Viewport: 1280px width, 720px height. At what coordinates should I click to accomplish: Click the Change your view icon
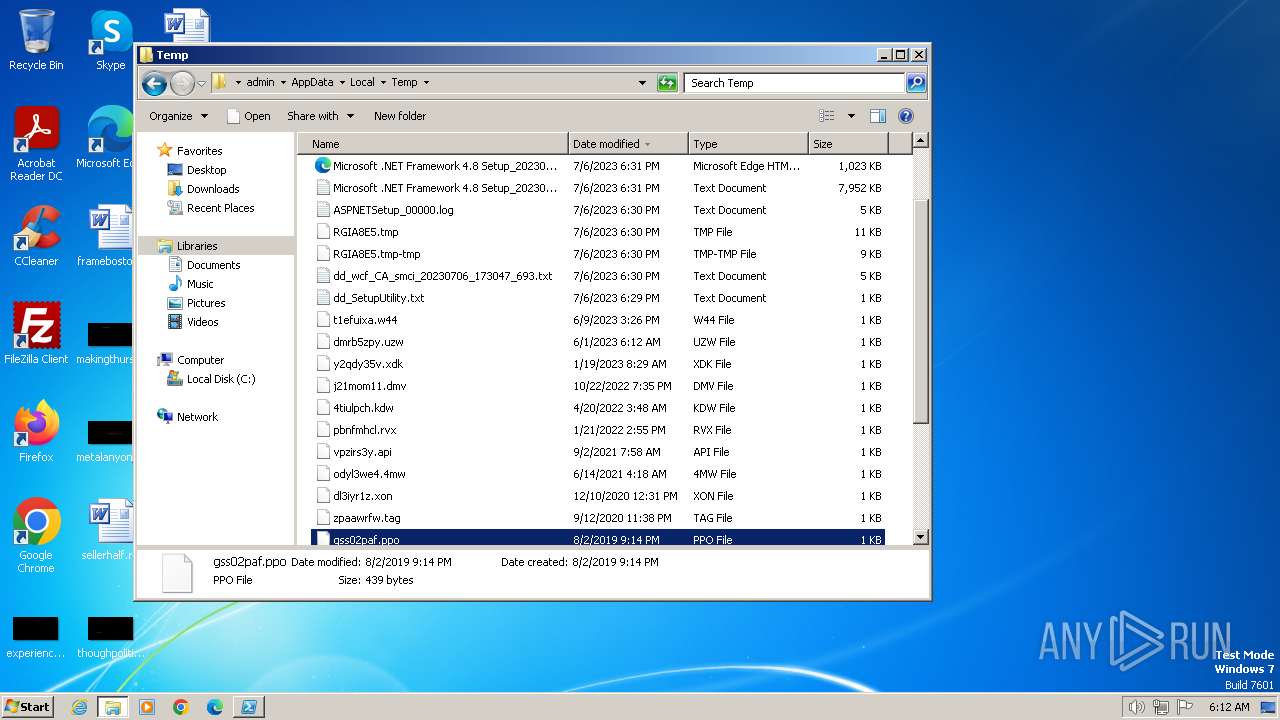827,116
